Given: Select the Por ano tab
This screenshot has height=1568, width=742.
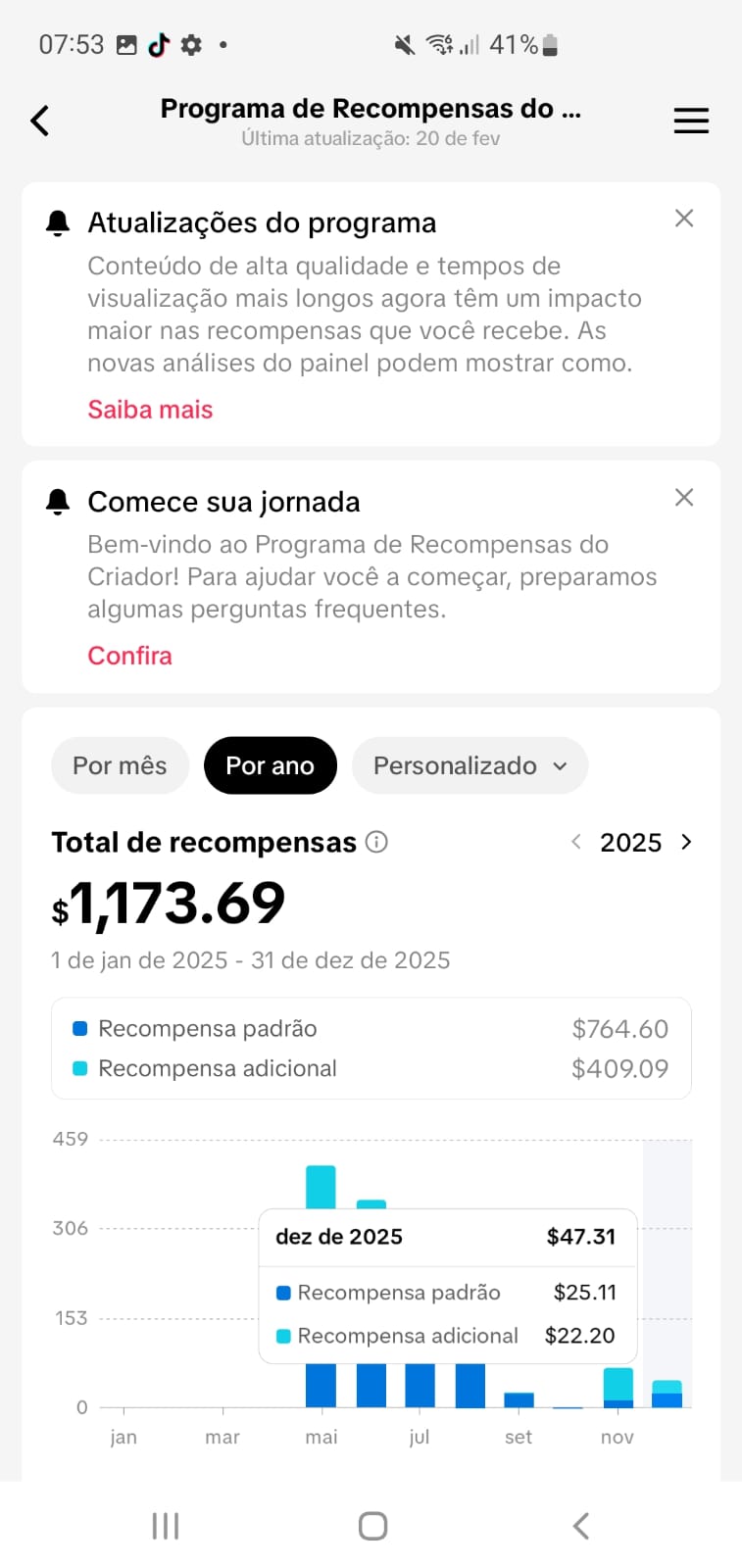Looking at the screenshot, I should click(270, 765).
